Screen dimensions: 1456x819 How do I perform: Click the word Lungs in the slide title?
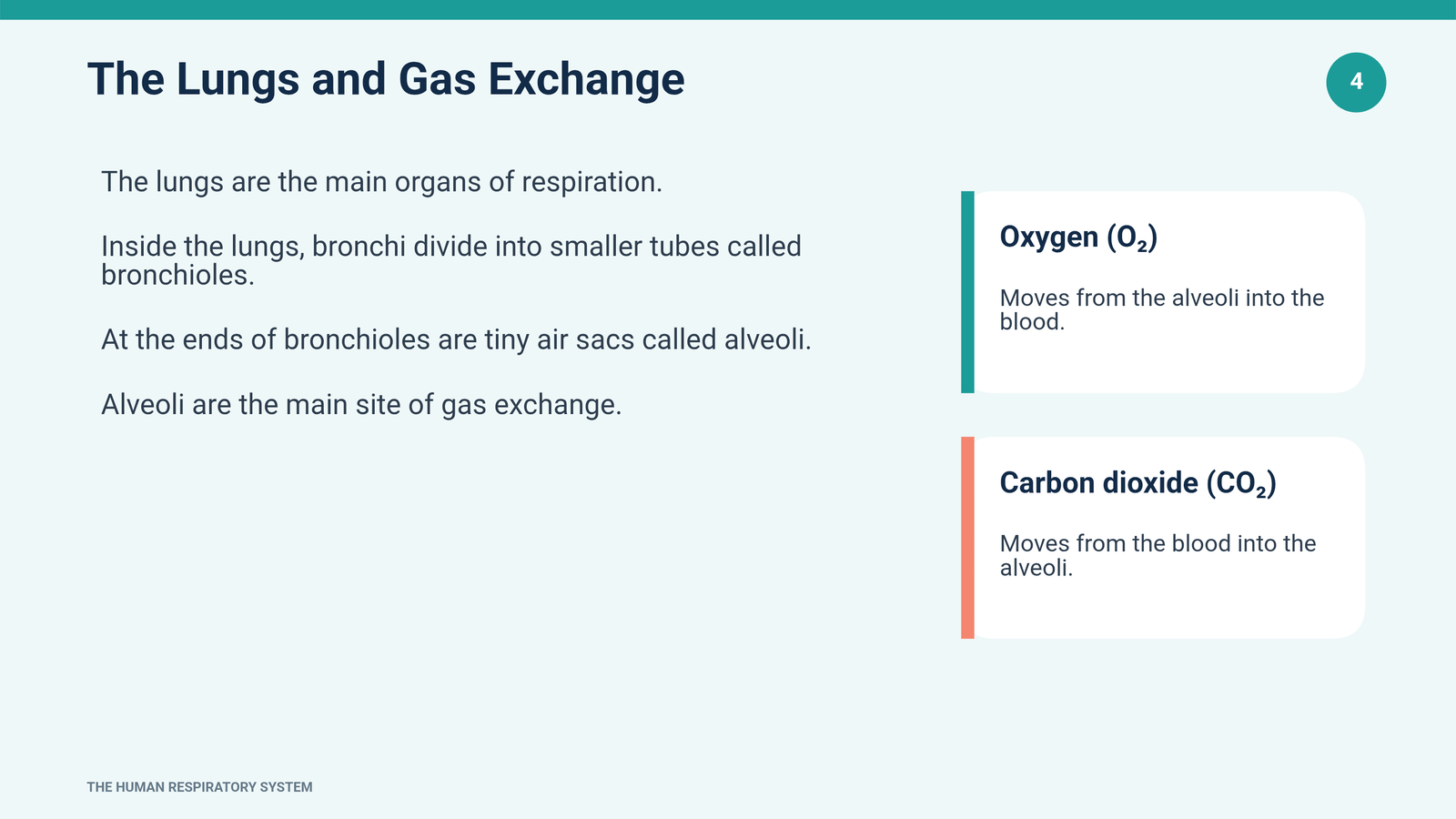point(238,79)
